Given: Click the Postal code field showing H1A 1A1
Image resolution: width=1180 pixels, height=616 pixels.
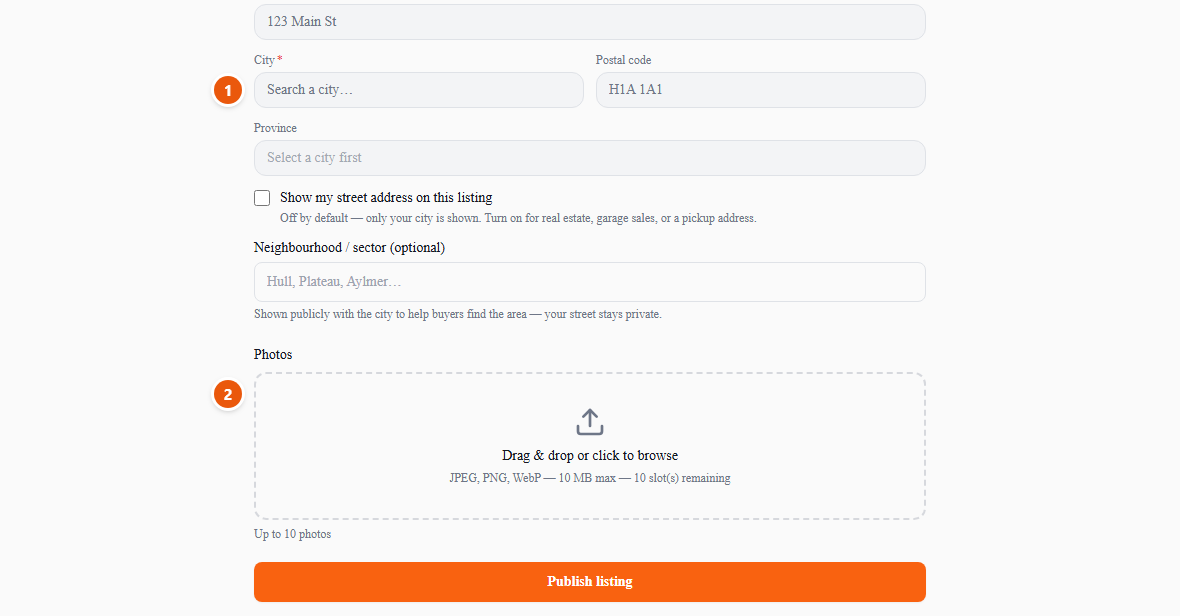Looking at the screenshot, I should [x=760, y=90].
